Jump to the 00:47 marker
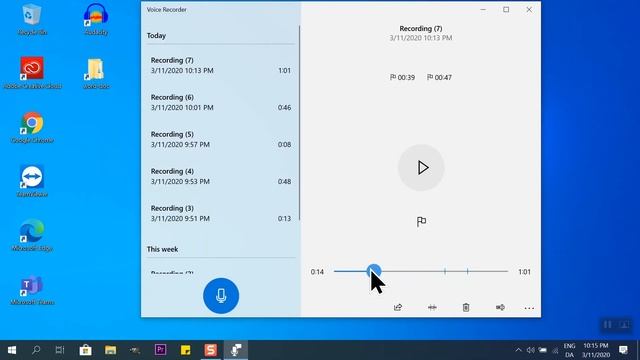Image resolution: width=640 pixels, height=360 pixels. [439, 77]
